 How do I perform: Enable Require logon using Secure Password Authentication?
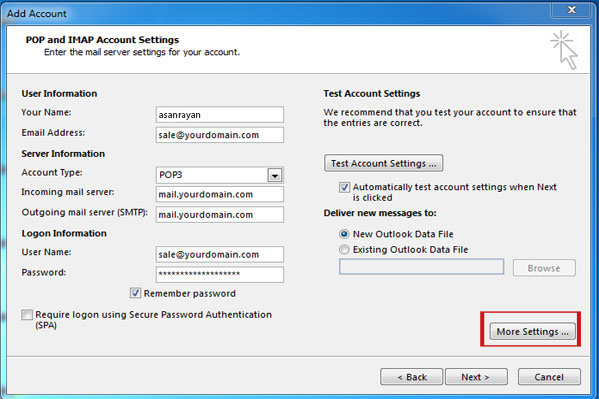pyautogui.click(x=27, y=315)
